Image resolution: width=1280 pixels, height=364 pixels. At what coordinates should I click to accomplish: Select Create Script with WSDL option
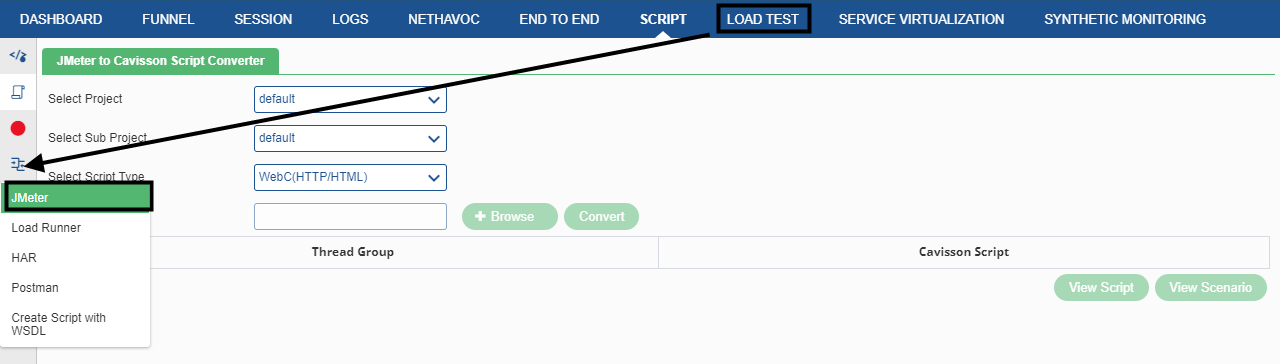click(59, 324)
